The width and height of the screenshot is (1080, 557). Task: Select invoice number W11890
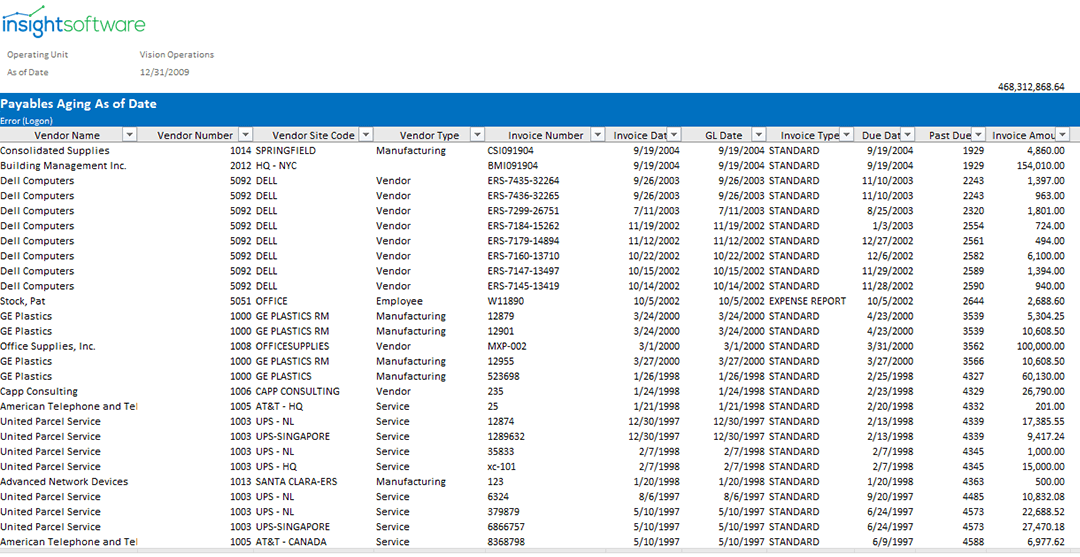(x=506, y=301)
